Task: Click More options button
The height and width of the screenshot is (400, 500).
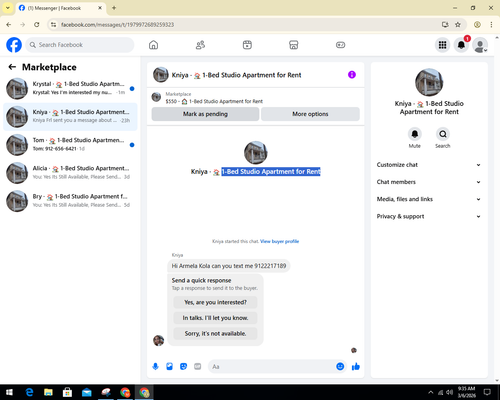Action: coord(310,114)
